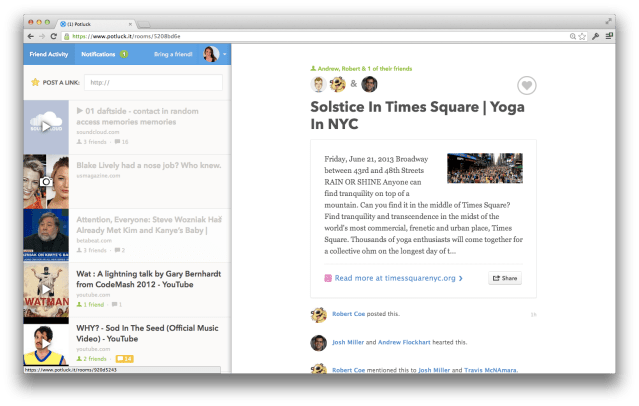Open the Notifications tab
The image size is (639, 406).
tap(98, 54)
